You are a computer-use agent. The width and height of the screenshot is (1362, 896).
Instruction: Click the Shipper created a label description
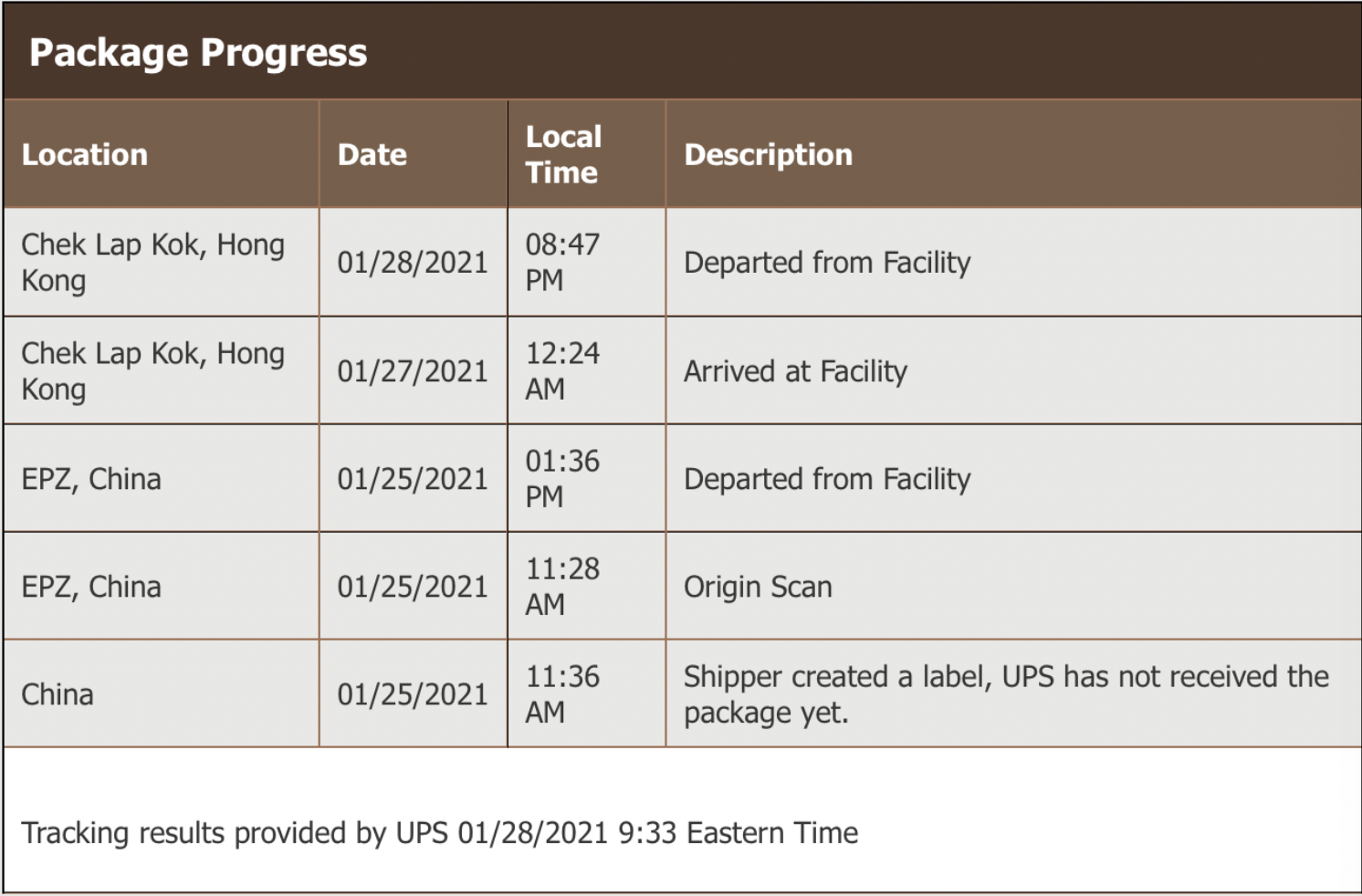click(1006, 694)
